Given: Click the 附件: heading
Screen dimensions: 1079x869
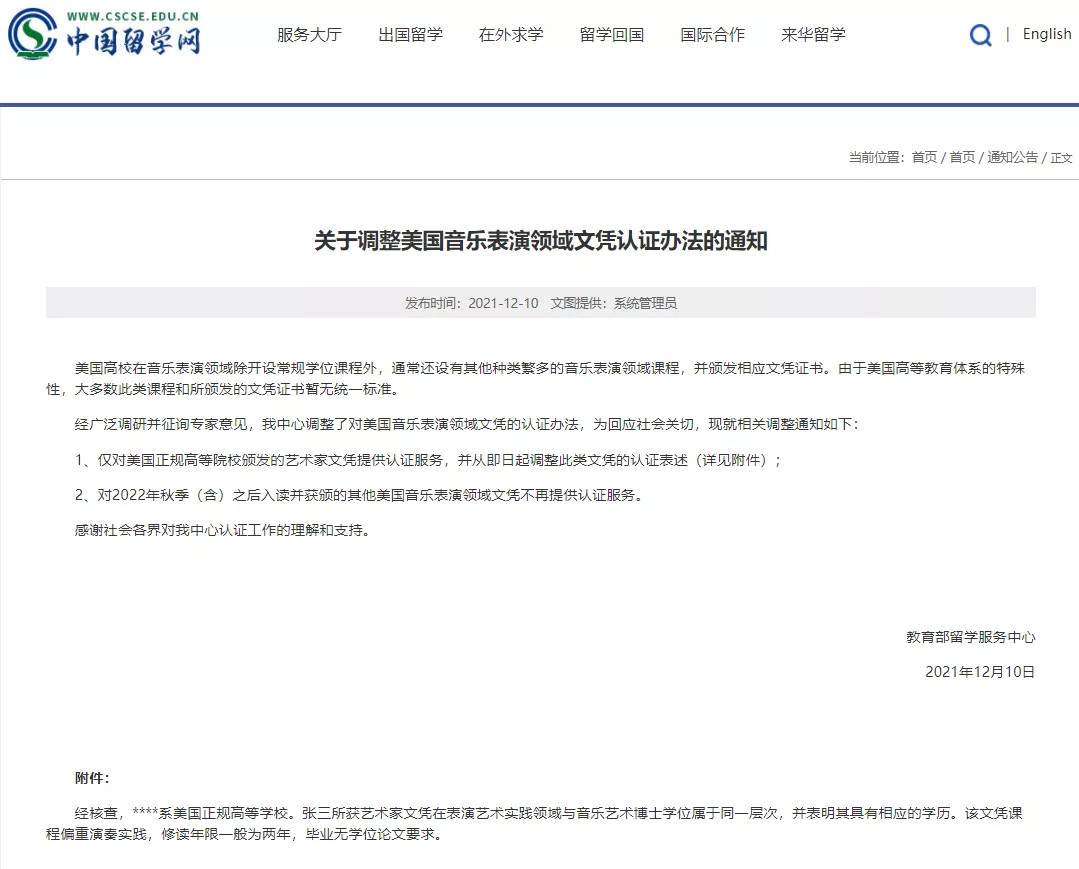Looking at the screenshot, I should pyautogui.click(x=92, y=778).
